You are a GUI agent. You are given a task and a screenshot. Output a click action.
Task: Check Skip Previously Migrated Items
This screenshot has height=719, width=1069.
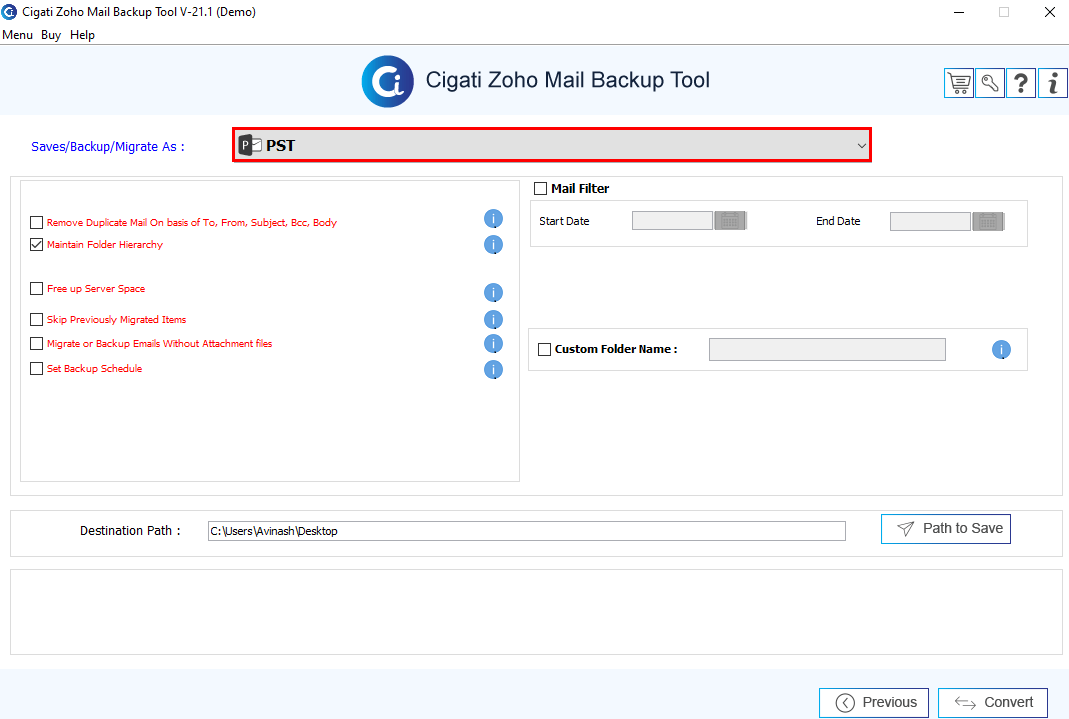click(x=37, y=319)
